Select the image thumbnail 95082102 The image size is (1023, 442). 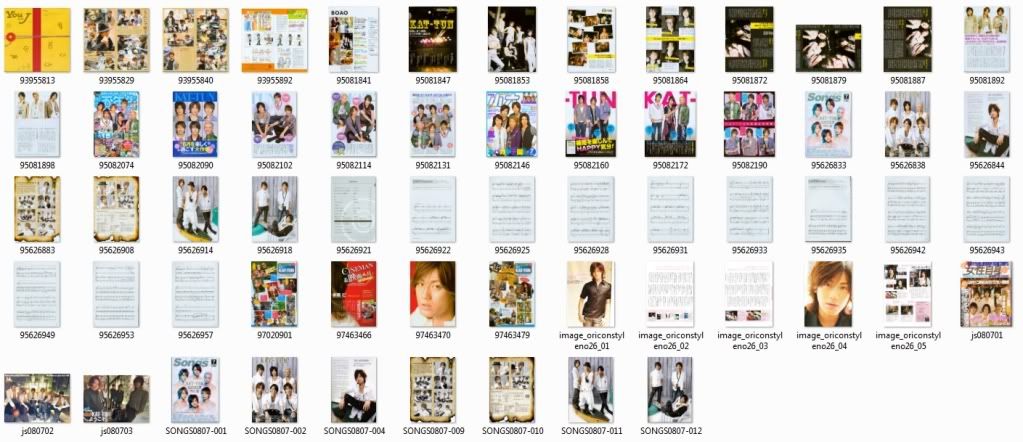point(275,124)
